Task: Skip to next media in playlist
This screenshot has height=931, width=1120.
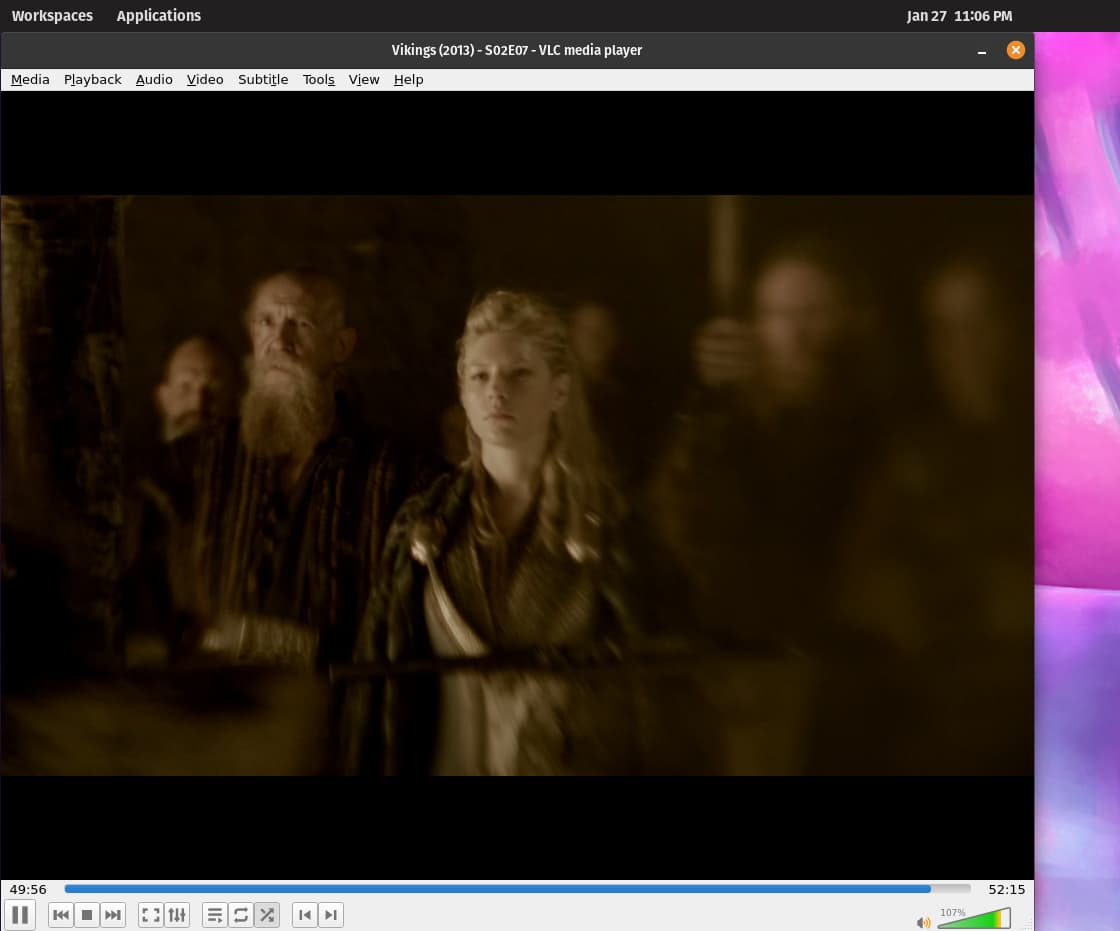Action: [x=113, y=915]
